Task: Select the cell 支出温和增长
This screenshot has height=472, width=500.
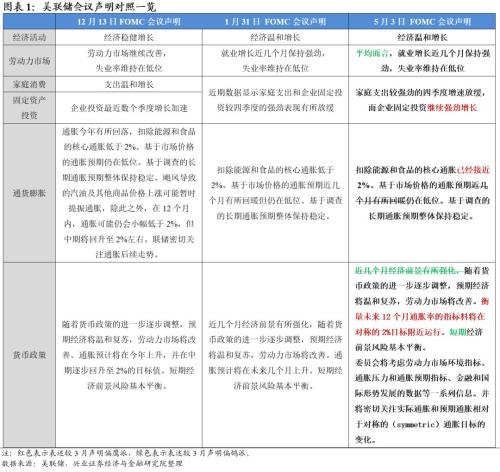Action: 129,84
